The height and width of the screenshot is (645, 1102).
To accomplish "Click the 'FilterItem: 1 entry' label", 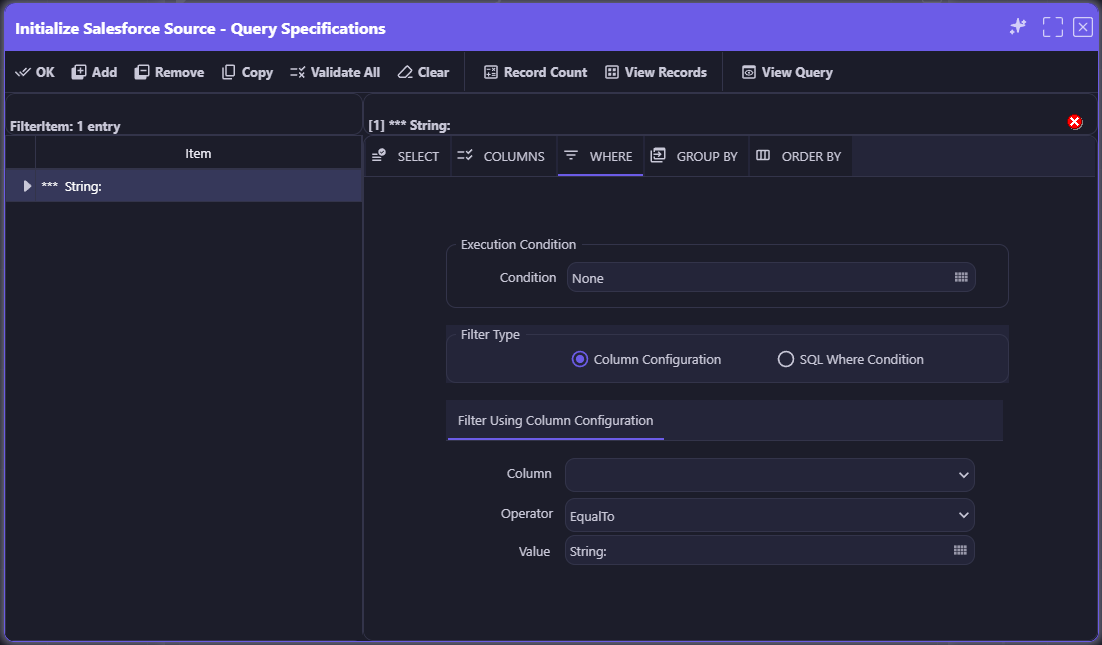I will click(65, 126).
